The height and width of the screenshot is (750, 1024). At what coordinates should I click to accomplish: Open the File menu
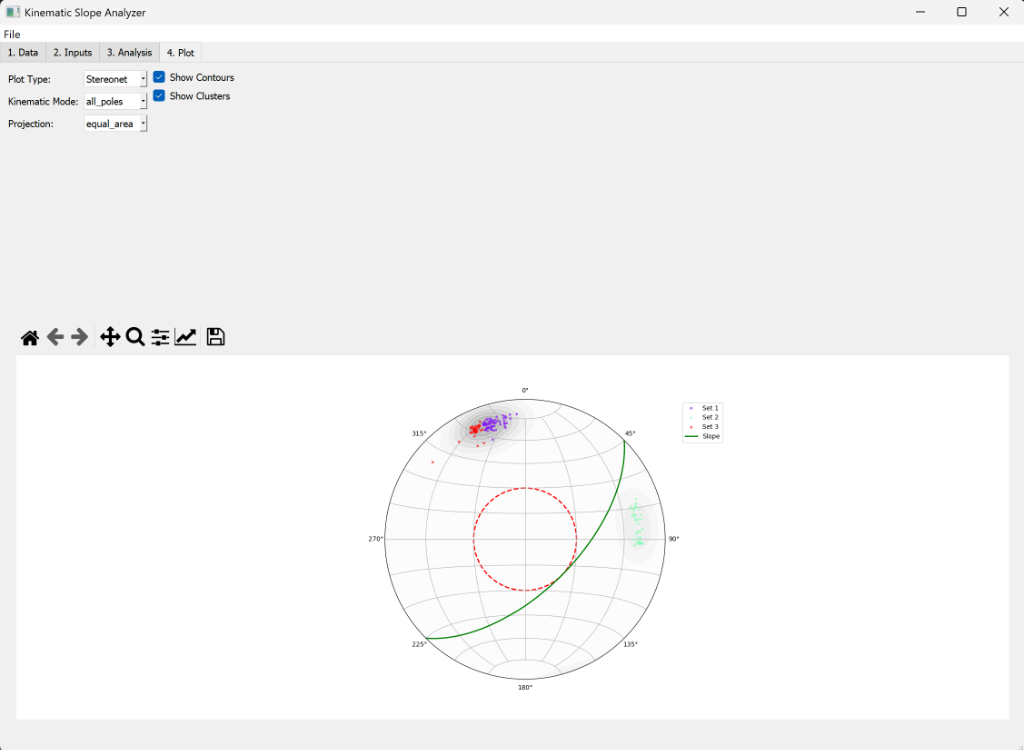(12, 34)
